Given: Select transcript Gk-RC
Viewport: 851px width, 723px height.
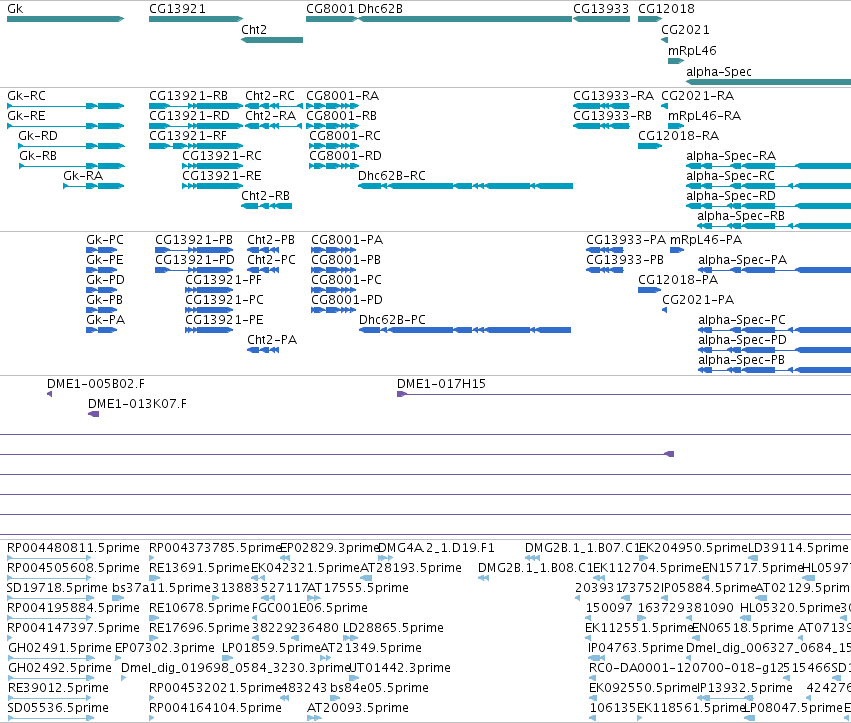Looking at the screenshot, I should pyautogui.click(x=27, y=96).
